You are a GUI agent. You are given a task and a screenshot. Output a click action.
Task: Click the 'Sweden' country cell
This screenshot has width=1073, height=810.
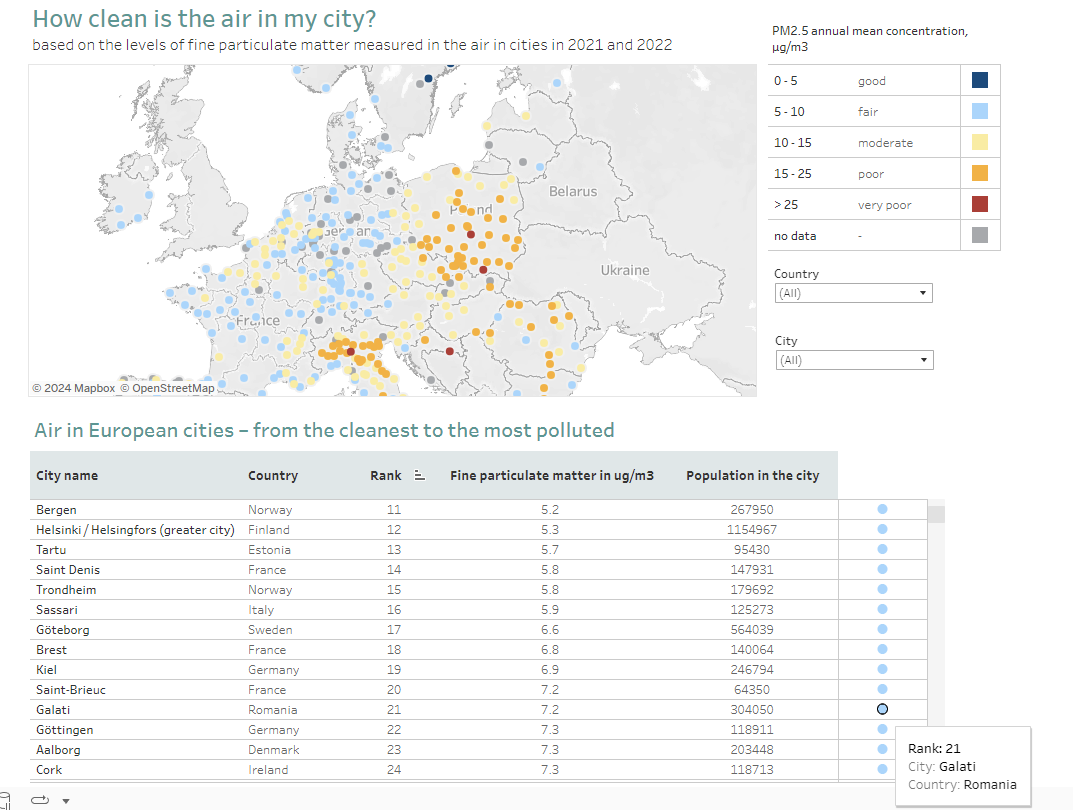click(270, 629)
